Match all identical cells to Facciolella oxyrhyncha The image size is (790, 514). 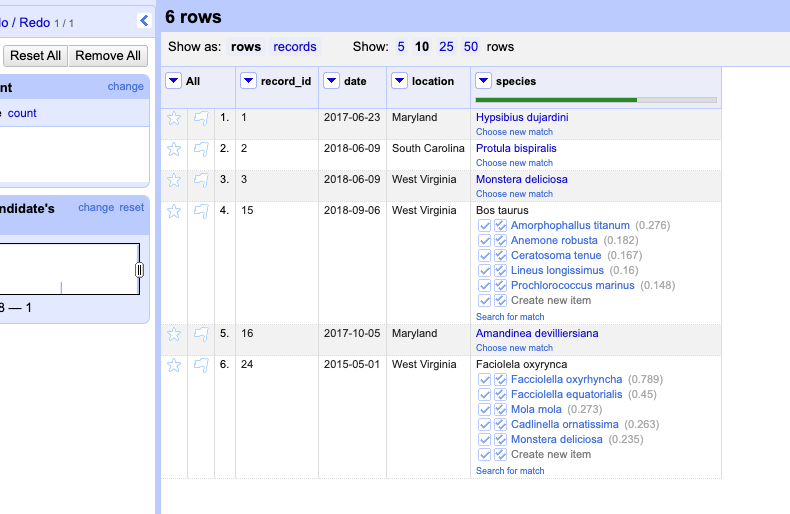click(x=500, y=379)
